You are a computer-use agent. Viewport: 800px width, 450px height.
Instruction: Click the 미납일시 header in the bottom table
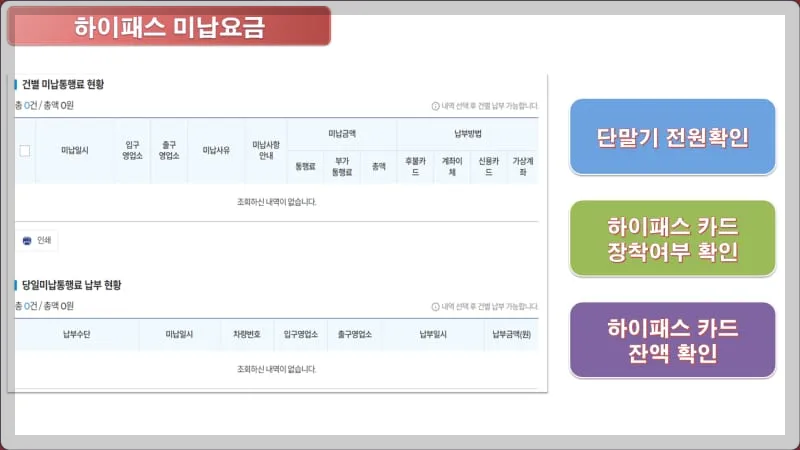(179, 334)
